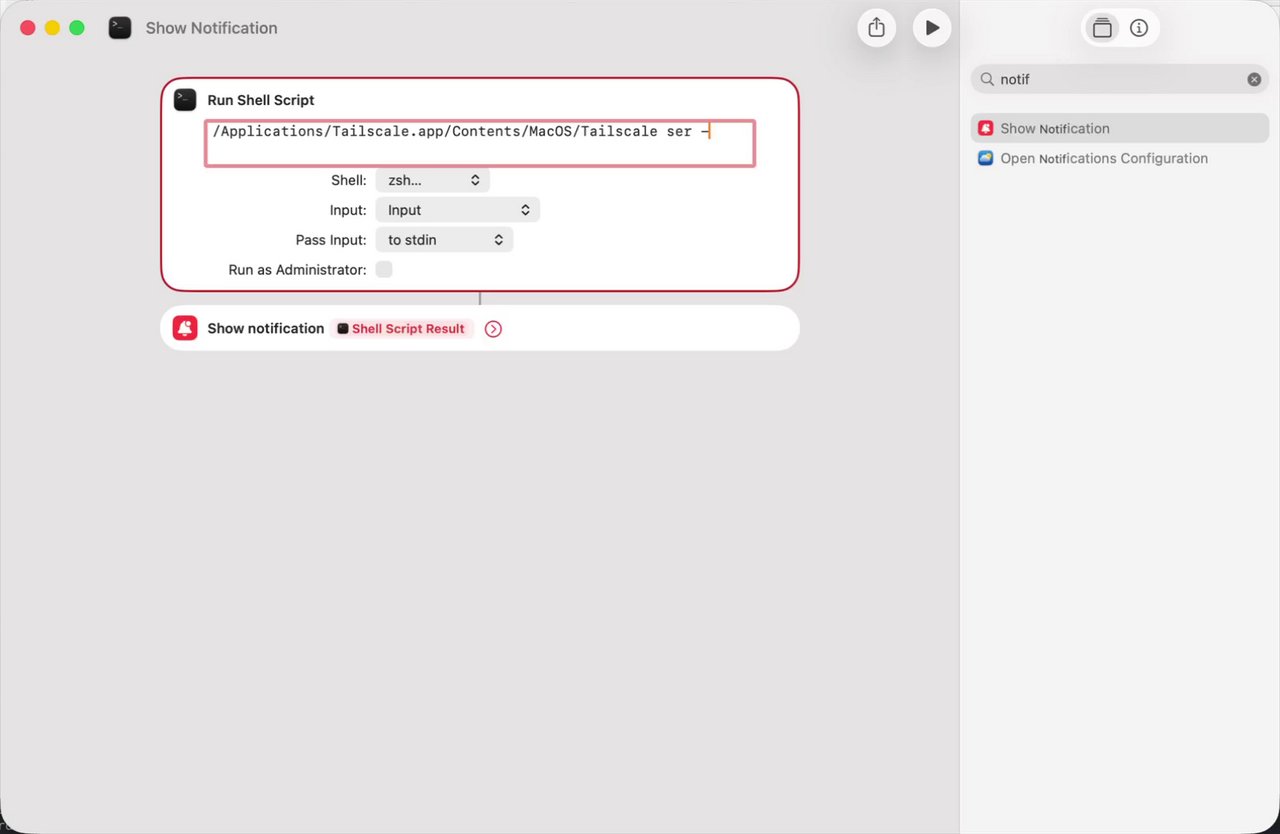The image size is (1280, 834).
Task: Rename the shortcut title Show Notification
Action: pos(211,28)
